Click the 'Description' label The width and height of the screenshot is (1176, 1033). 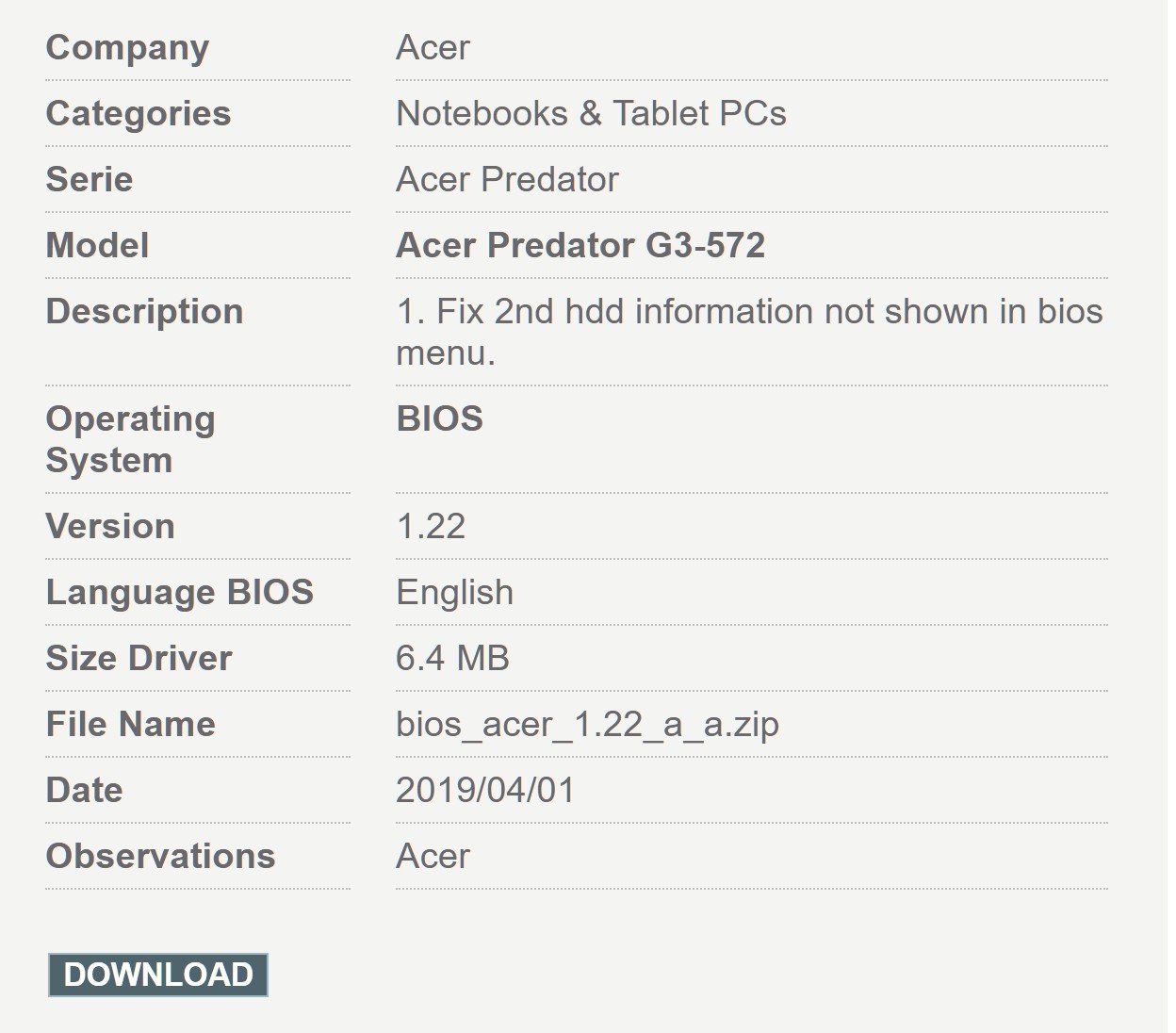(144, 311)
